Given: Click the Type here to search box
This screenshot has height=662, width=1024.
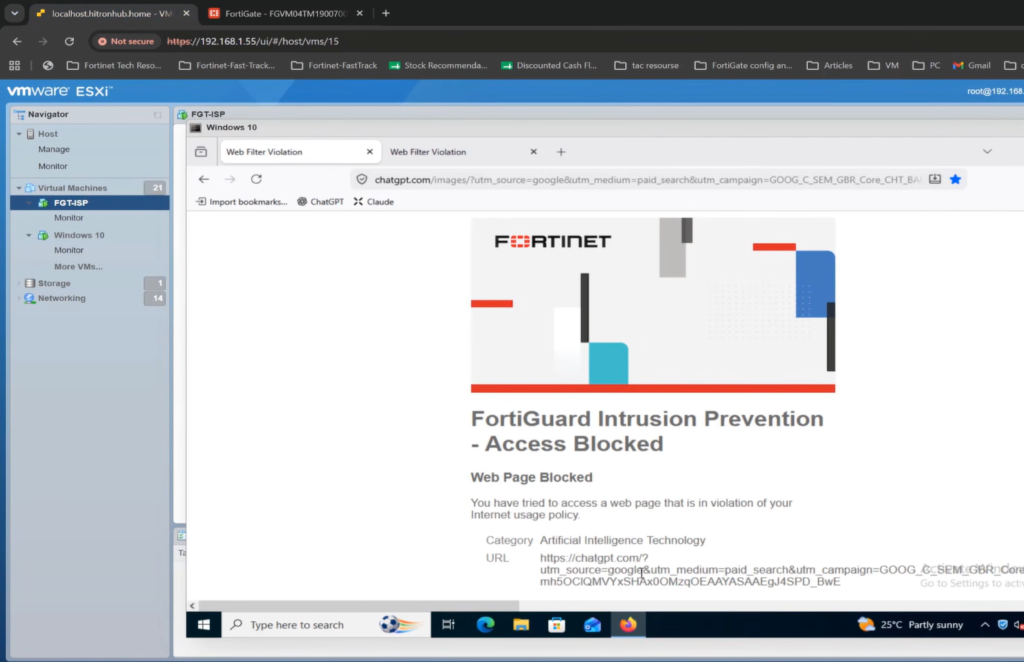Looking at the screenshot, I should (x=326, y=625).
